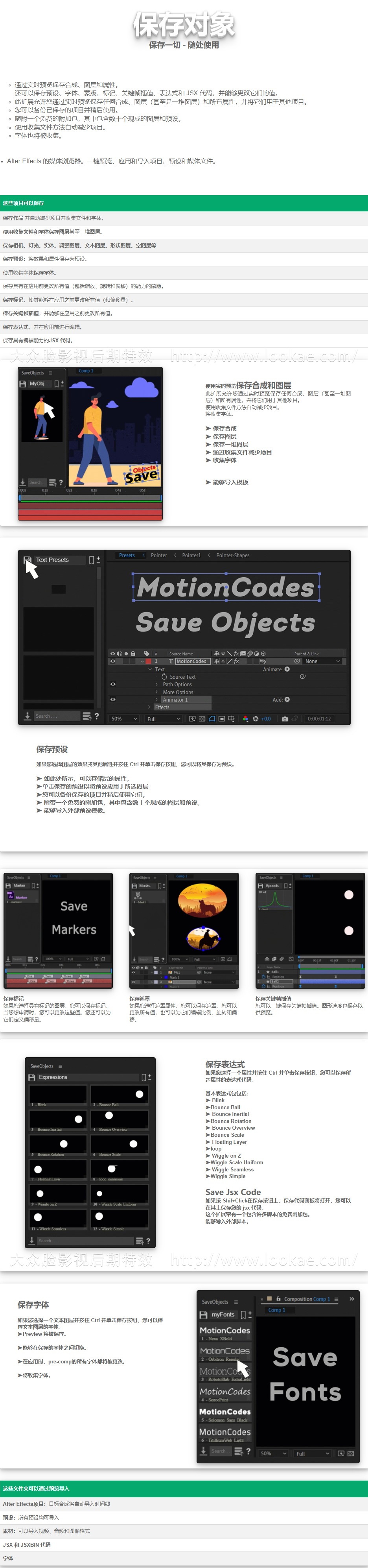Click search field in myFonts panel
The image size is (368, 1568).
click(220, 1451)
